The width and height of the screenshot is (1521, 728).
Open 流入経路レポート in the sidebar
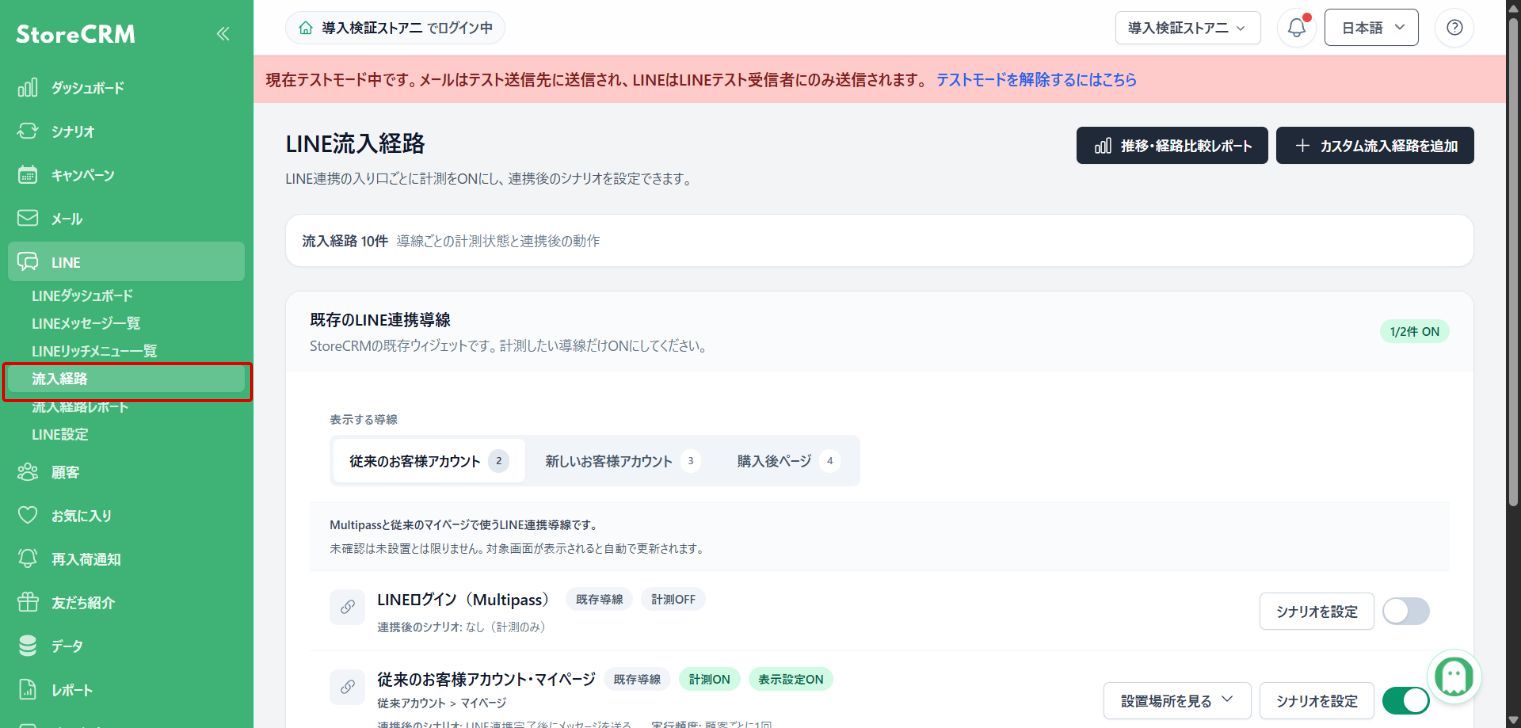[x=80, y=407]
